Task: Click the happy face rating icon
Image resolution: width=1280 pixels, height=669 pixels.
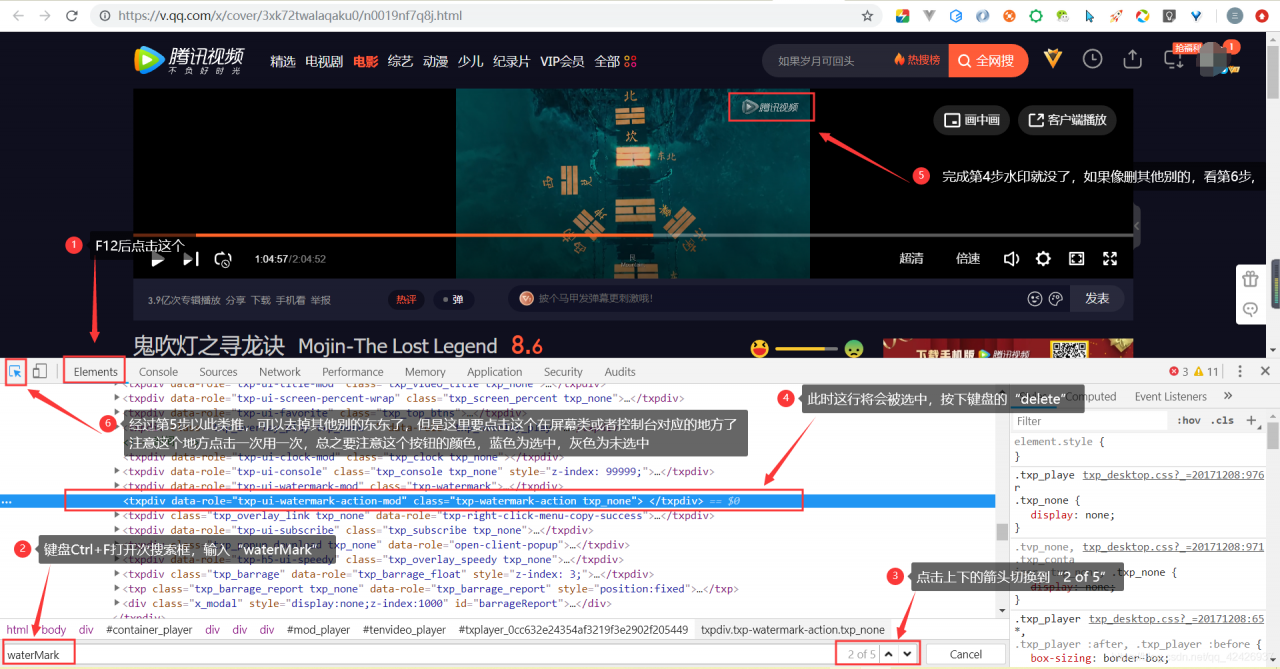Action: (760, 349)
